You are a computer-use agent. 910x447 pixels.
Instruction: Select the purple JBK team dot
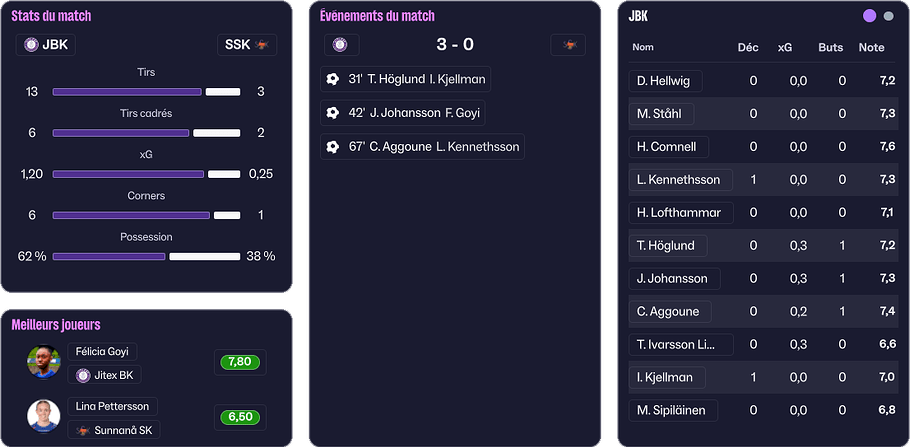click(869, 16)
